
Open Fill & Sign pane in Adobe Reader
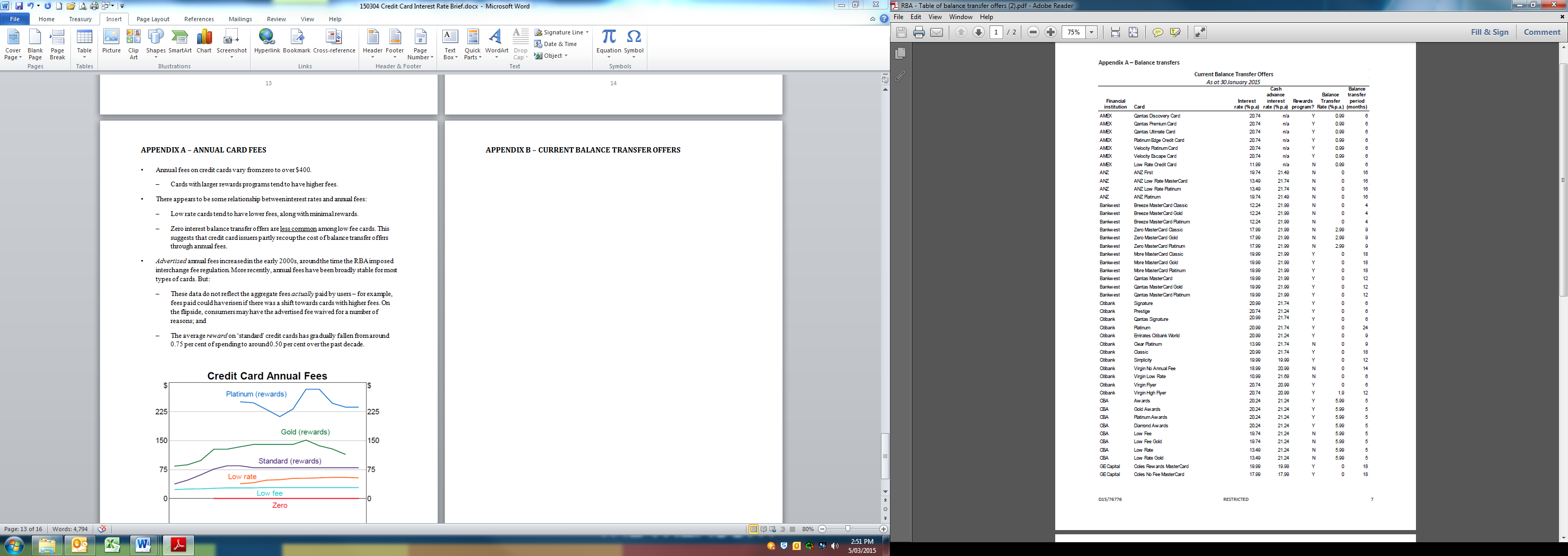1490,32
